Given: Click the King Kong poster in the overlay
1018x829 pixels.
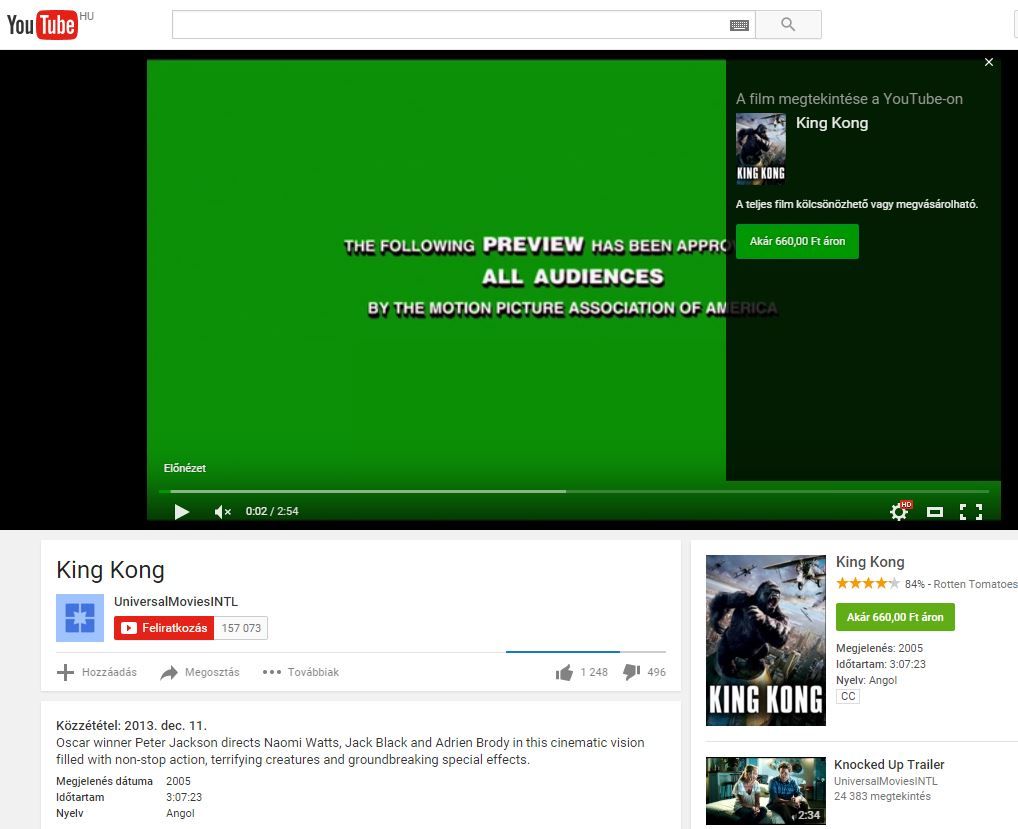Looking at the screenshot, I should click(x=761, y=149).
